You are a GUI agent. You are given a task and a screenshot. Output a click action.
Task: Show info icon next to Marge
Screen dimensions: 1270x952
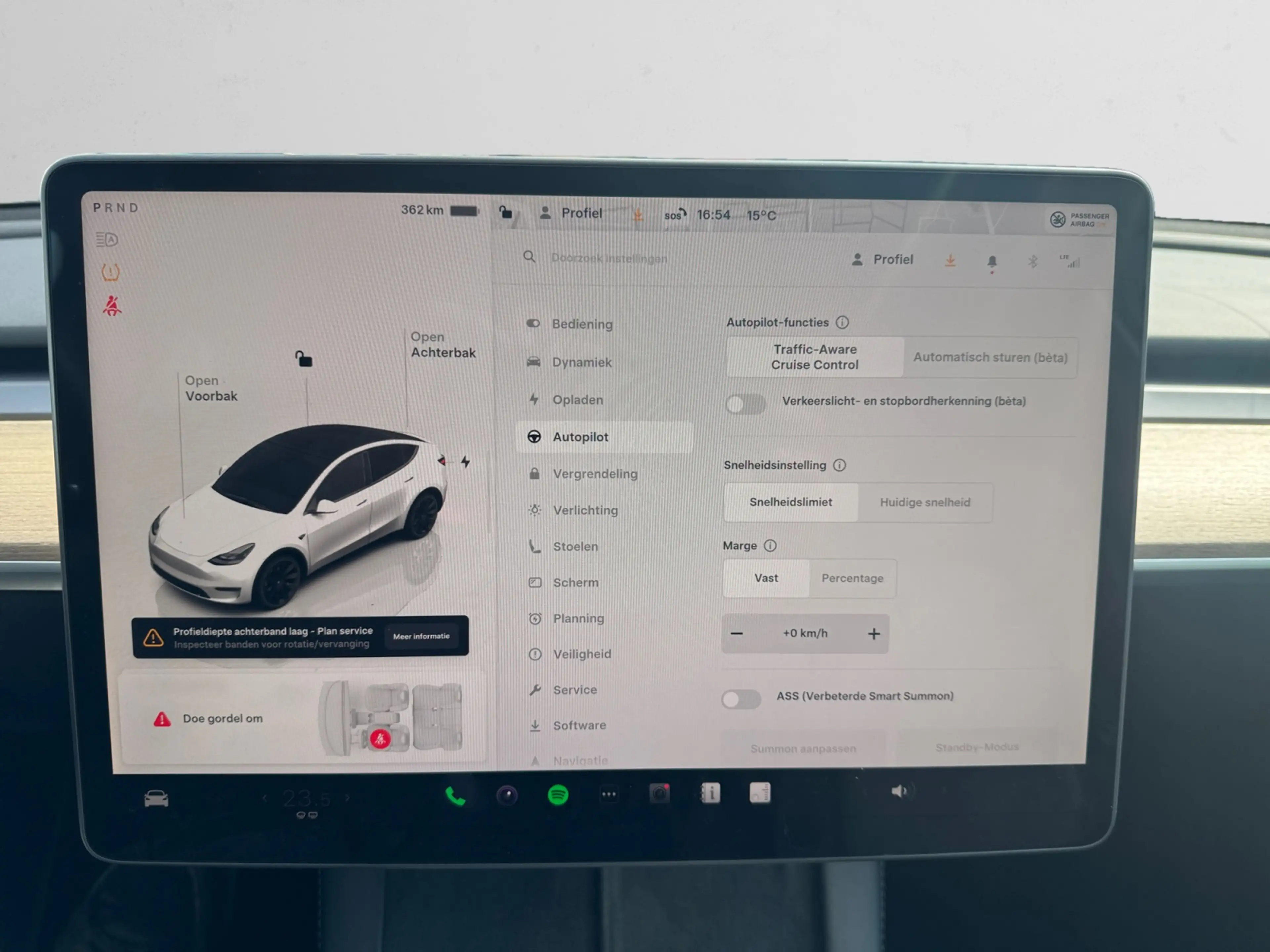pyautogui.click(x=770, y=545)
